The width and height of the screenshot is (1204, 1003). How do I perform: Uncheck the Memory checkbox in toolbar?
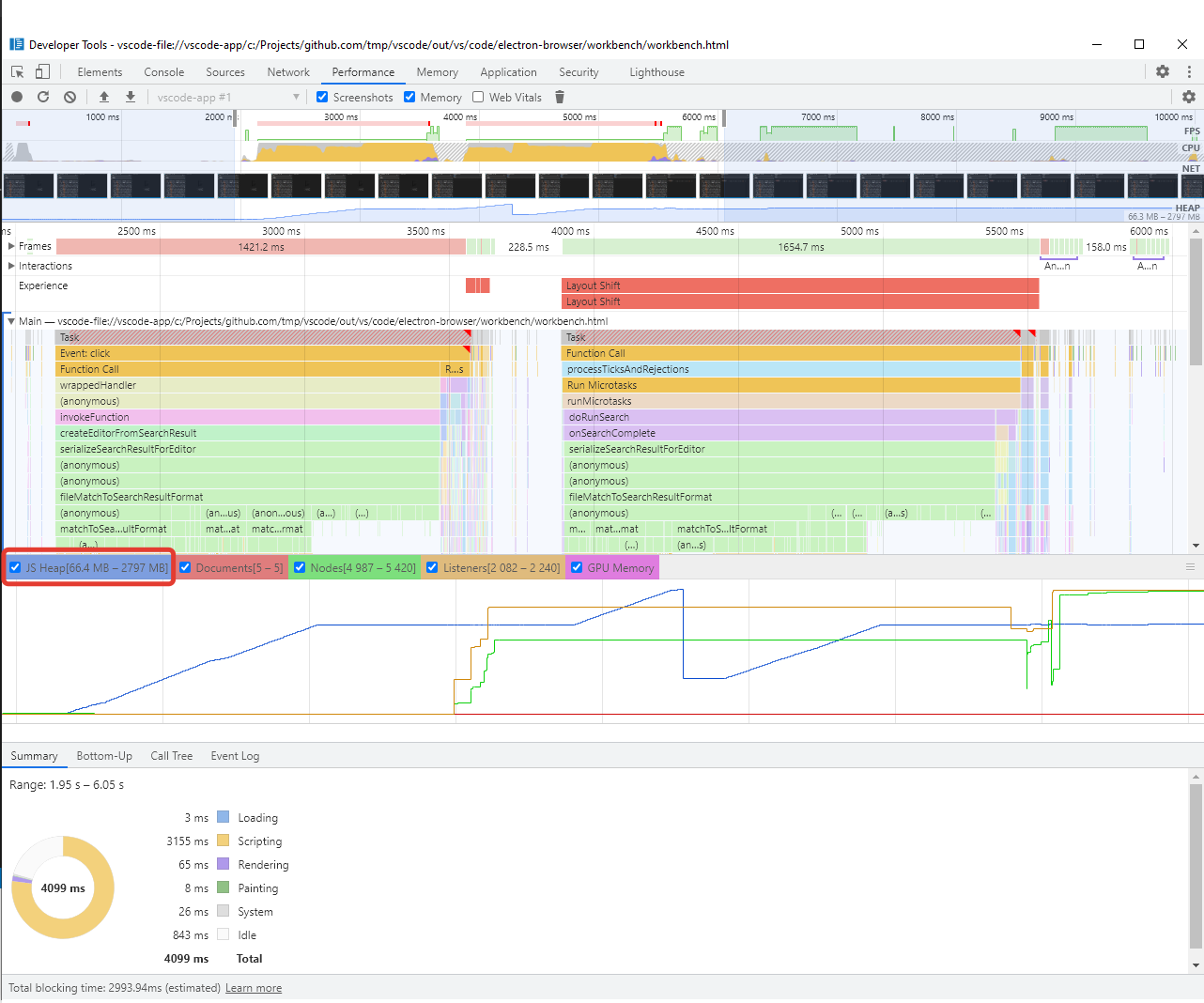tap(409, 97)
